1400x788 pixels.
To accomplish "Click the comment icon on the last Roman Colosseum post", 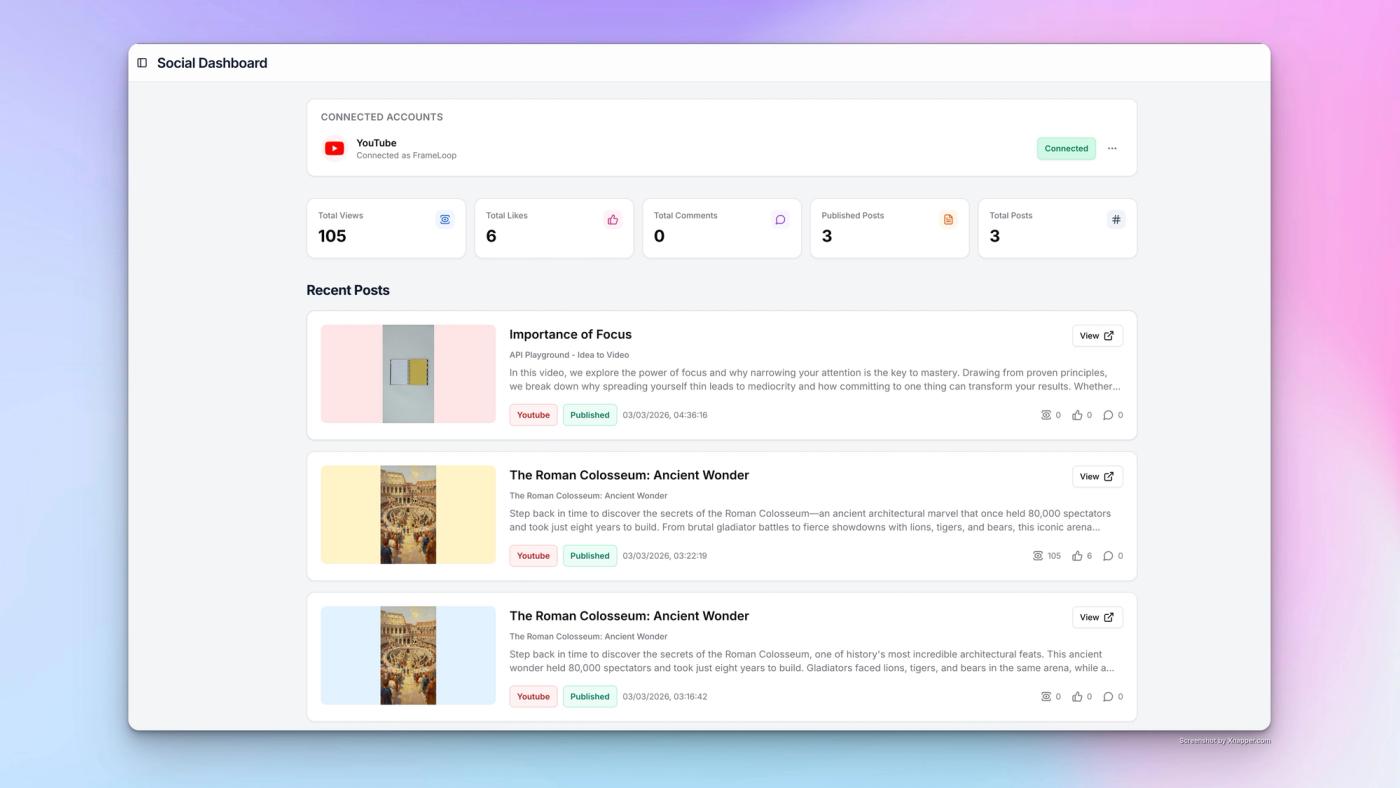I will pos(1108,696).
